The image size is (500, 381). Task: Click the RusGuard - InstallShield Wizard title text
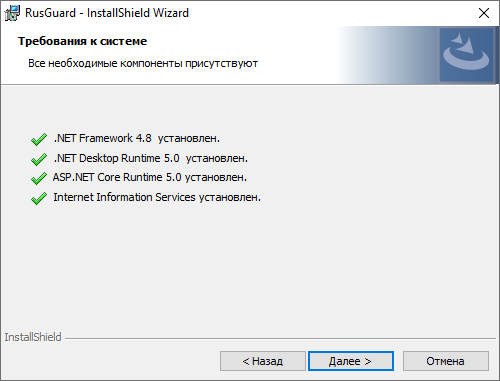click(x=107, y=13)
